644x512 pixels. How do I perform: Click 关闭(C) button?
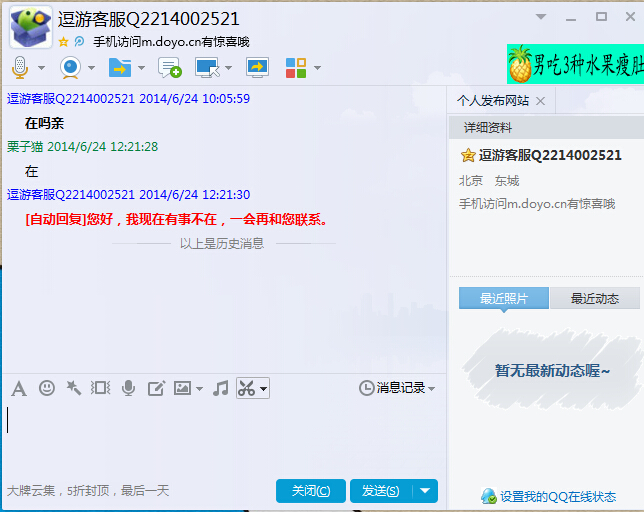tap(311, 491)
